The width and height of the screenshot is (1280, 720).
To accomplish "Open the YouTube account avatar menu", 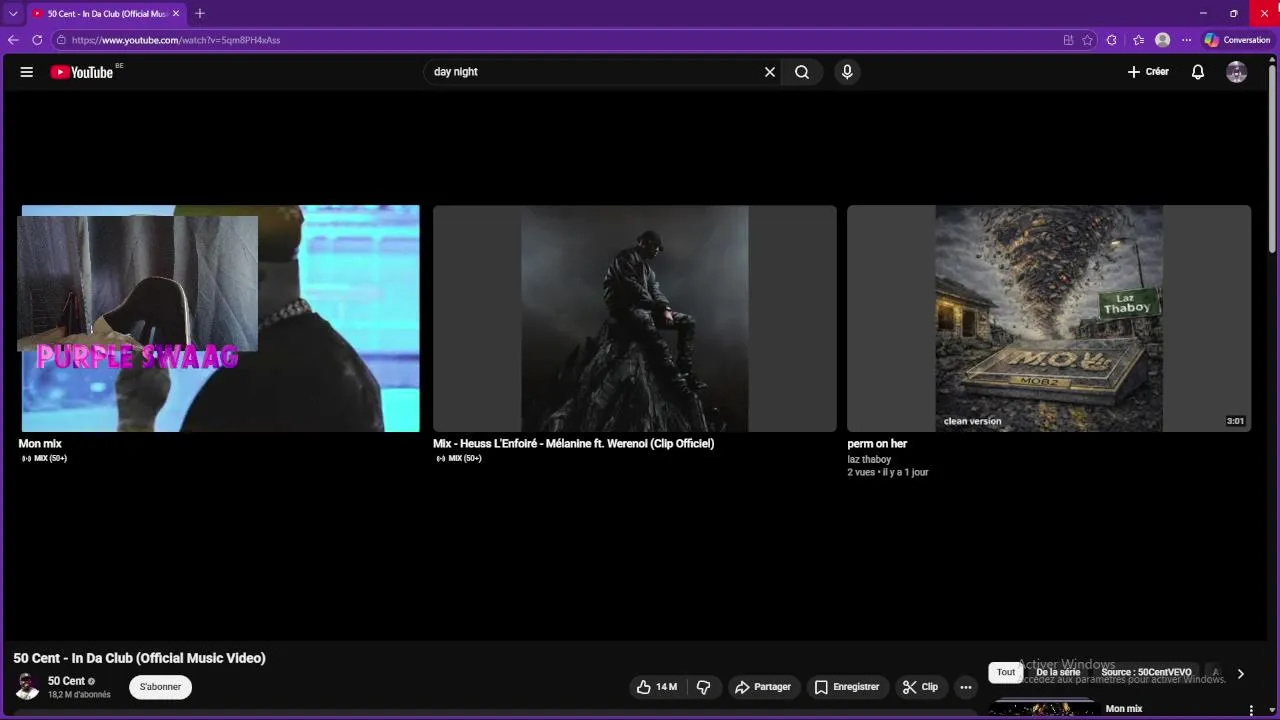I will click(1237, 72).
